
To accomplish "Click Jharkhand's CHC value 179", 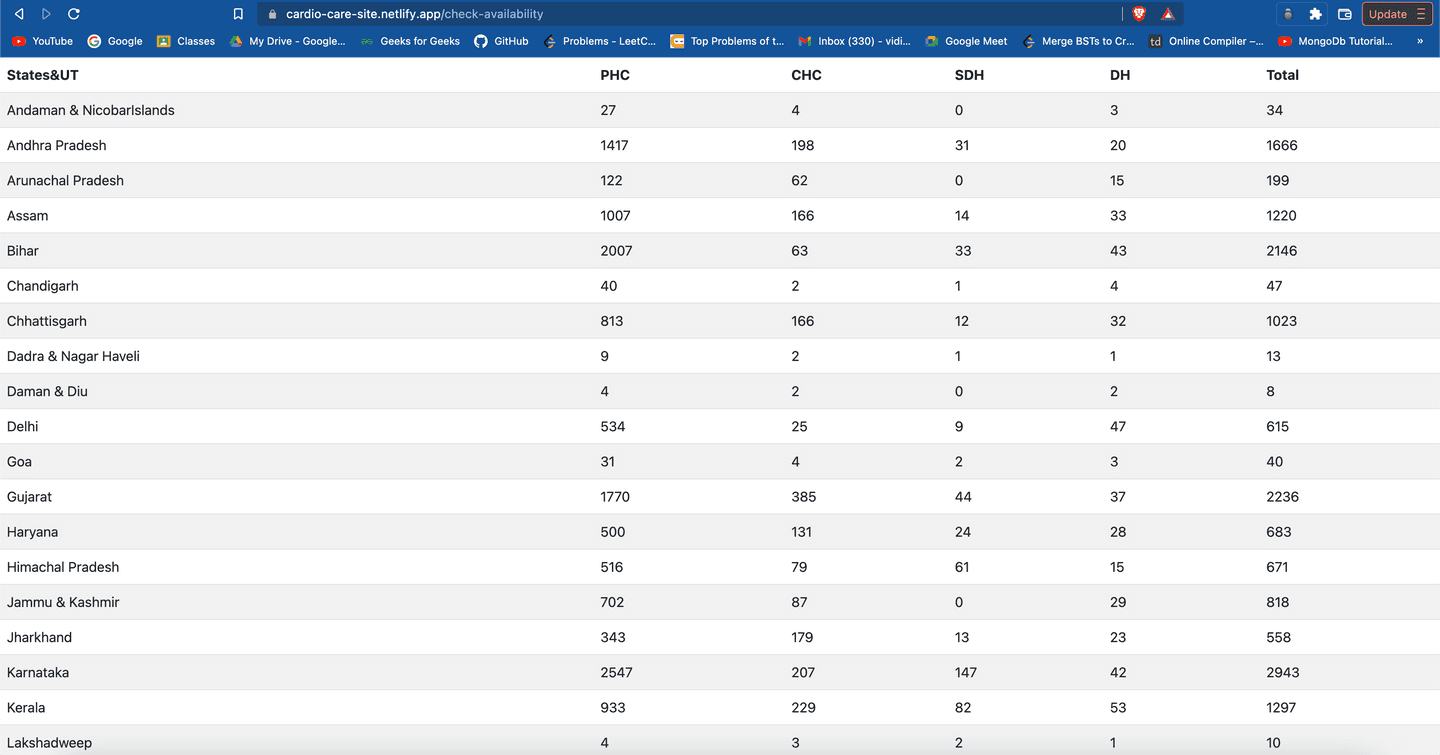I will 803,637.
